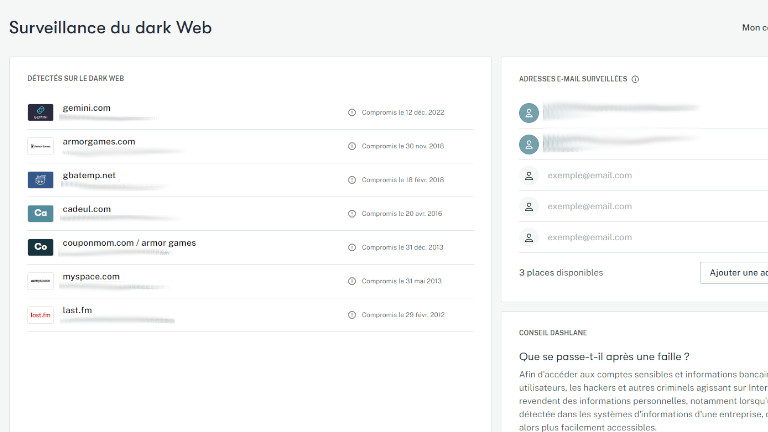Viewport: 768px width, 432px height.
Task: Click the myspace.com logo icon
Action: click(40, 281)
